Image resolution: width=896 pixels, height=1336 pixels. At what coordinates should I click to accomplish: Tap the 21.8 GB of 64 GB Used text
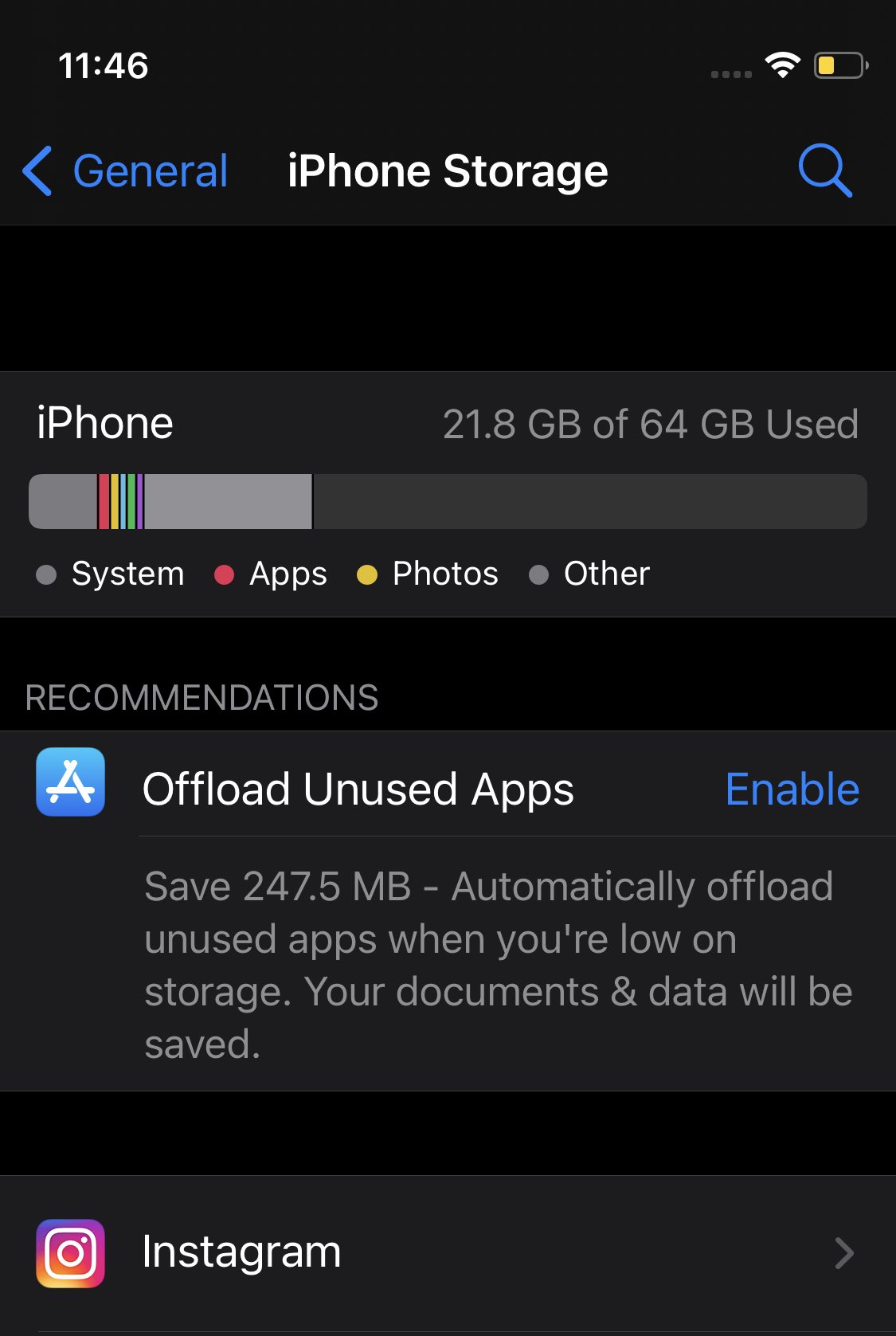tap(650, 424)
